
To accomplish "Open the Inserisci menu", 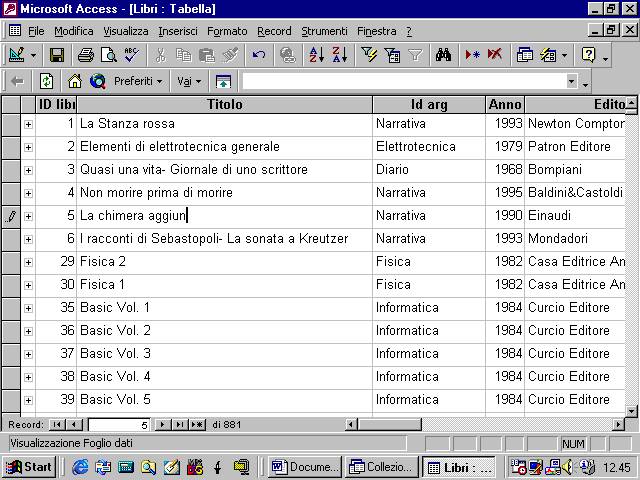I will [178, 31].
